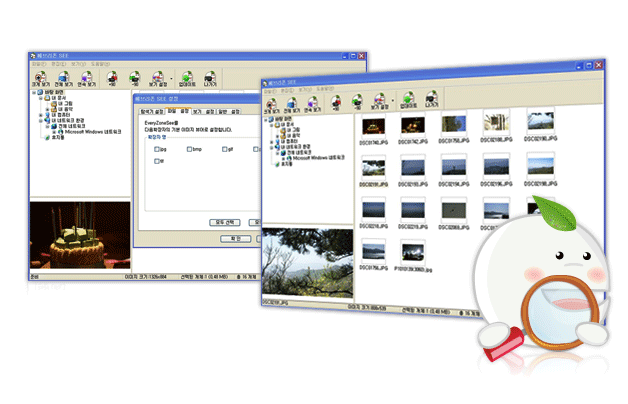Enable the jpg checkbox in the settings dialog
This screenshot has height=404, width=628.
point(157,148)
